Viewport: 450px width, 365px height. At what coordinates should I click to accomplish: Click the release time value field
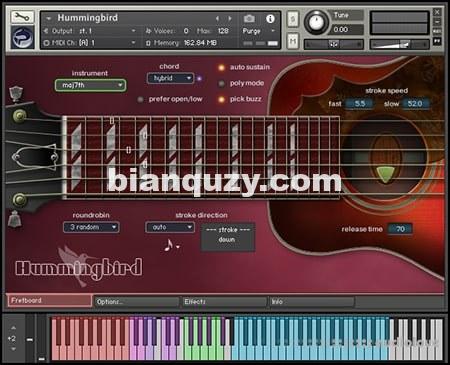pos(400,229)
